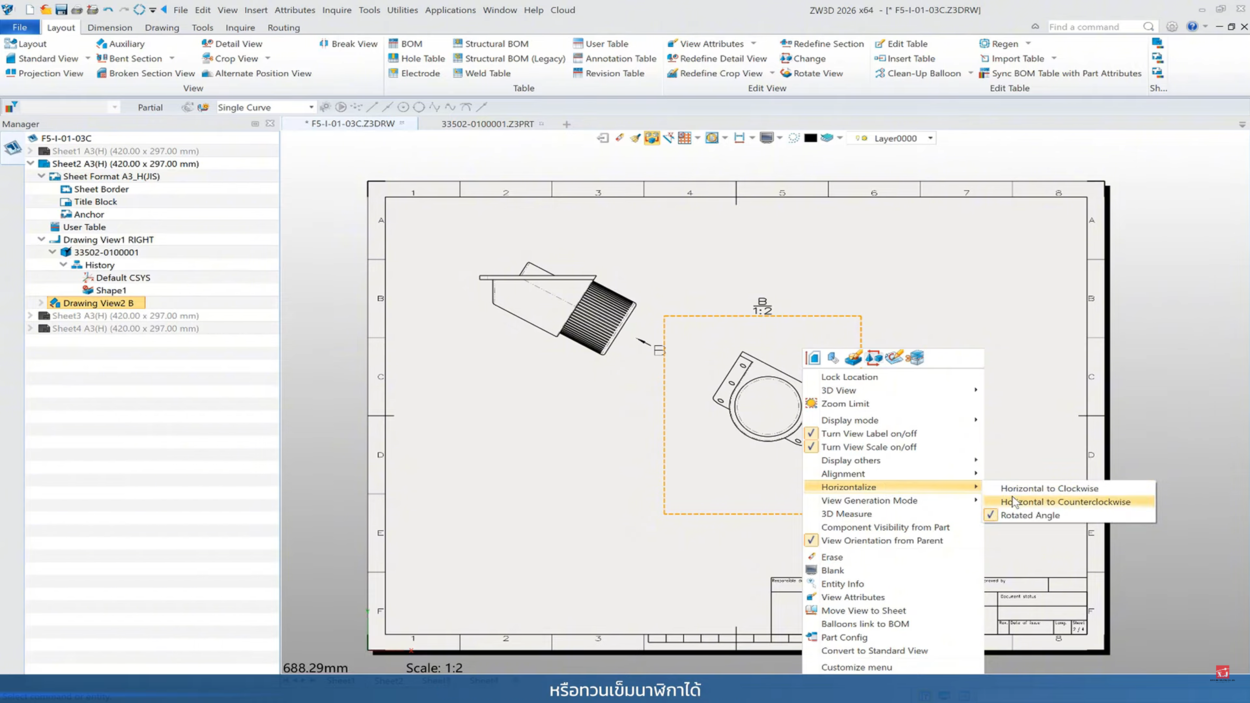Click the Save icon in quick access toolbar

61,10
